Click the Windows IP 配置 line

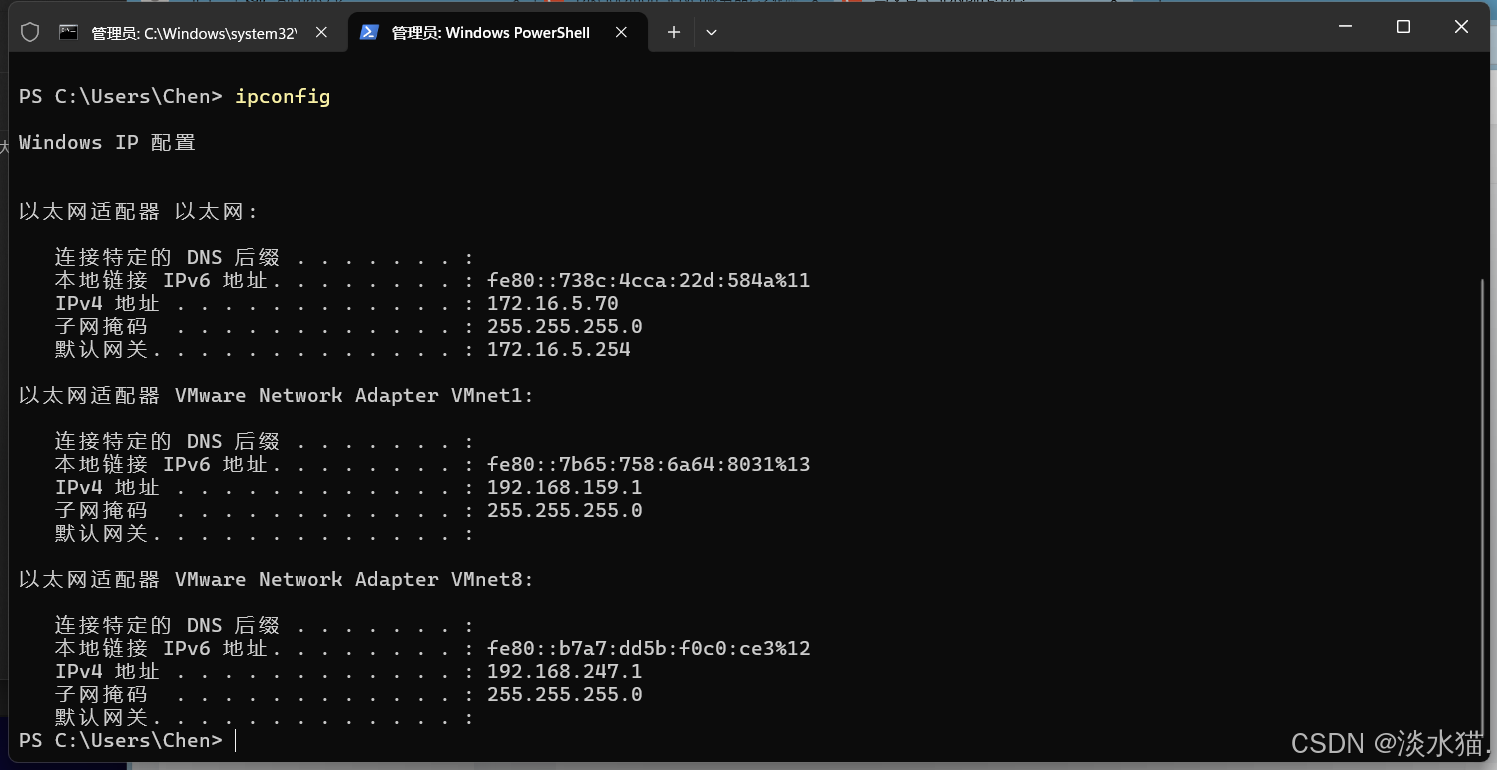point(107,142)
